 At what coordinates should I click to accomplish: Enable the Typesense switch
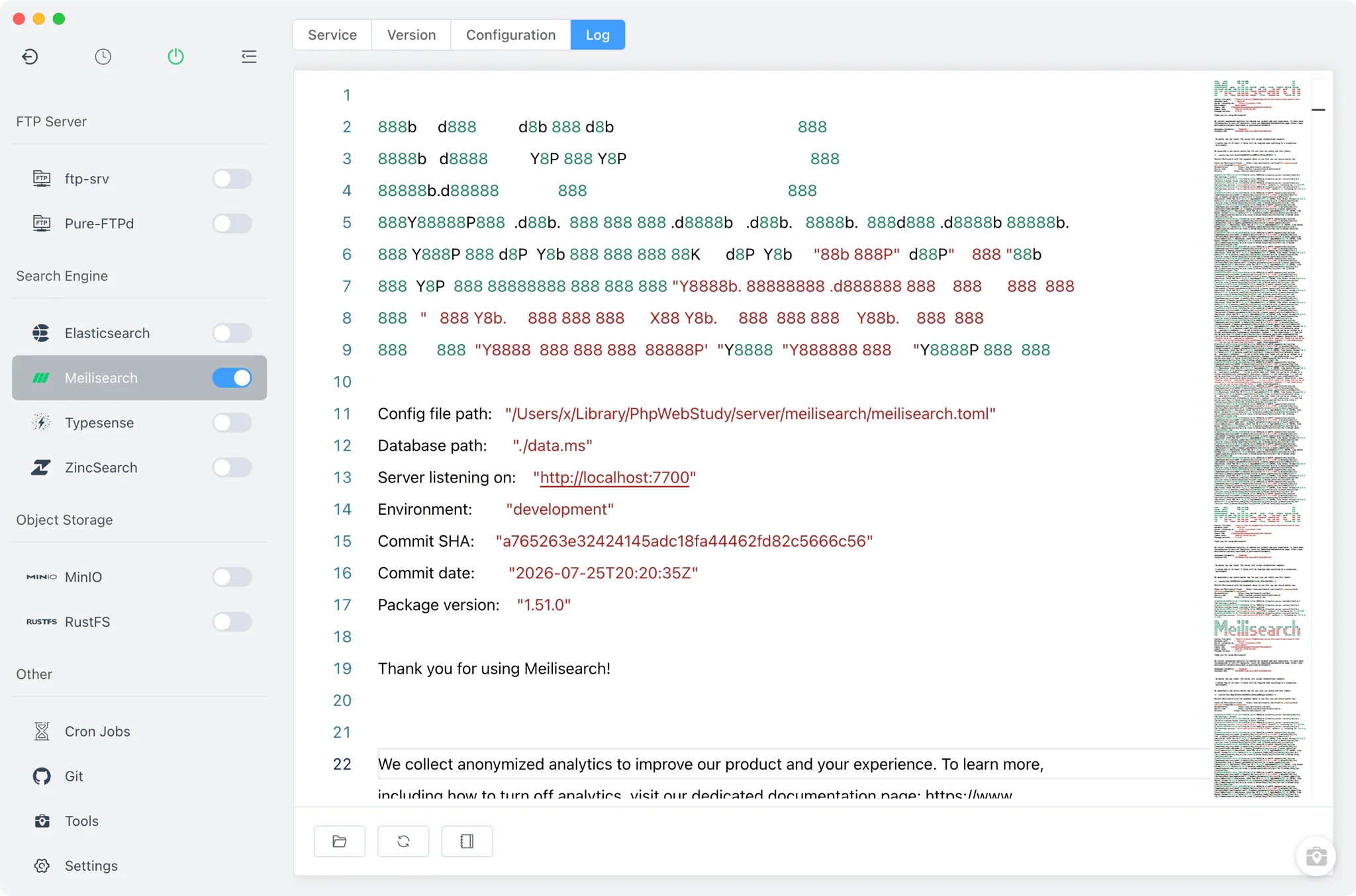click(x=232, y=422)
